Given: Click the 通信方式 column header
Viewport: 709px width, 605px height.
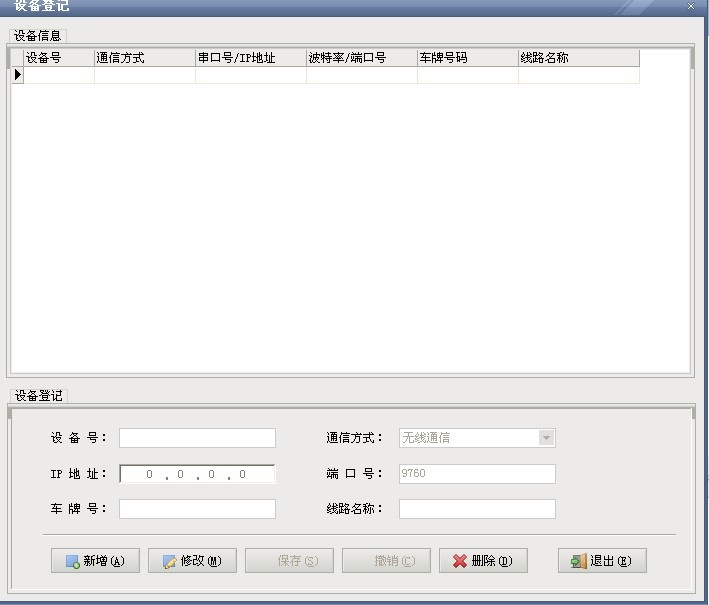Looking at the screenshot, I should tap(145, 58).
